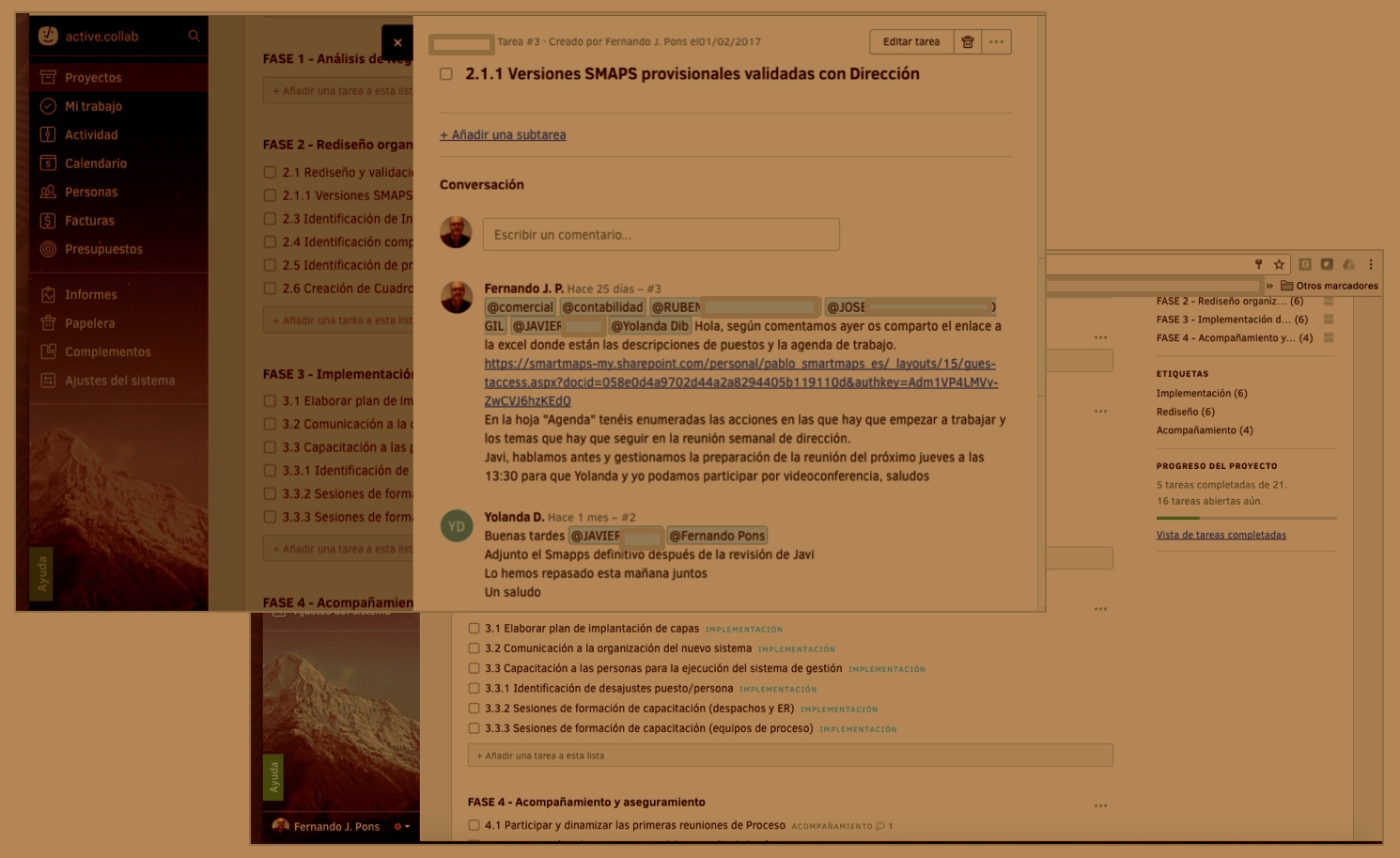Open the browser three-dot menu
The width and height of the screenshot is (1400, 858).
(1371, 264)
